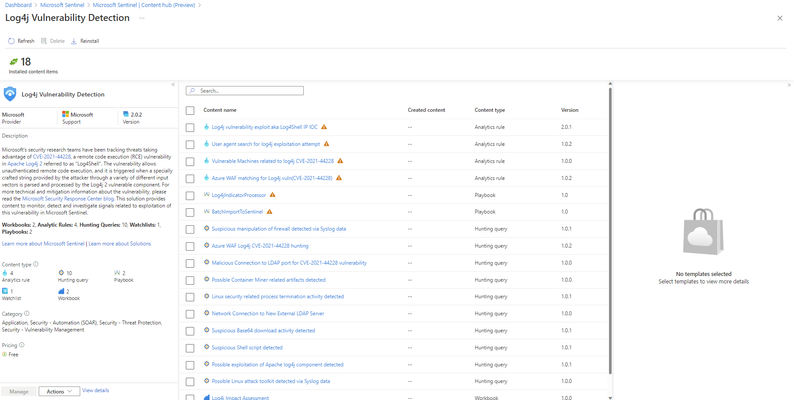Go to Content hub (Preview) breadcrumb
The height and width of the screenshot is (400, 794).
click(144, 5)
